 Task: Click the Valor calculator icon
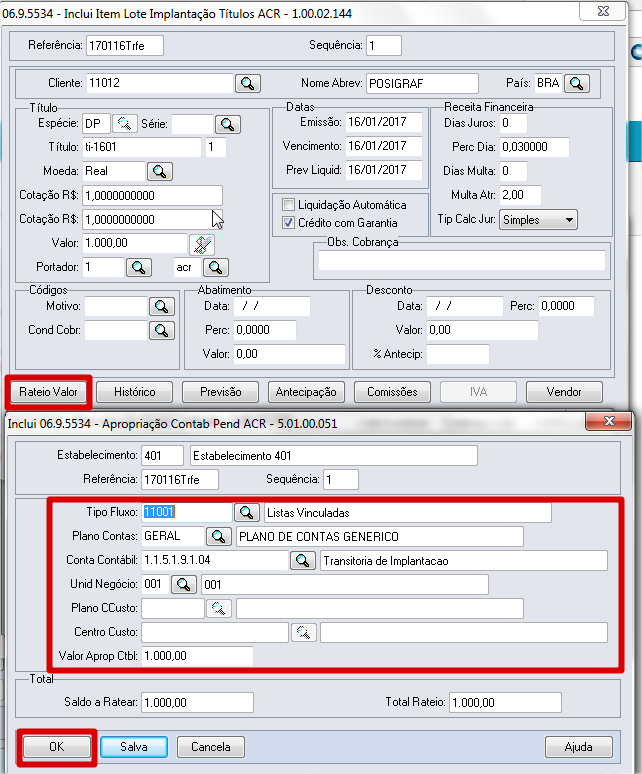202,244
